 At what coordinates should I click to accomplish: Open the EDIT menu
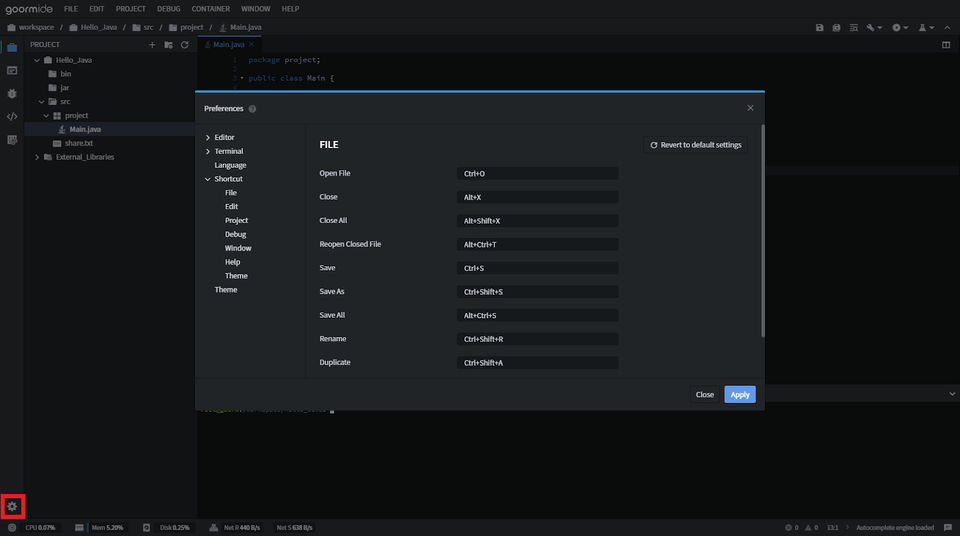click(x=97, y=9)
